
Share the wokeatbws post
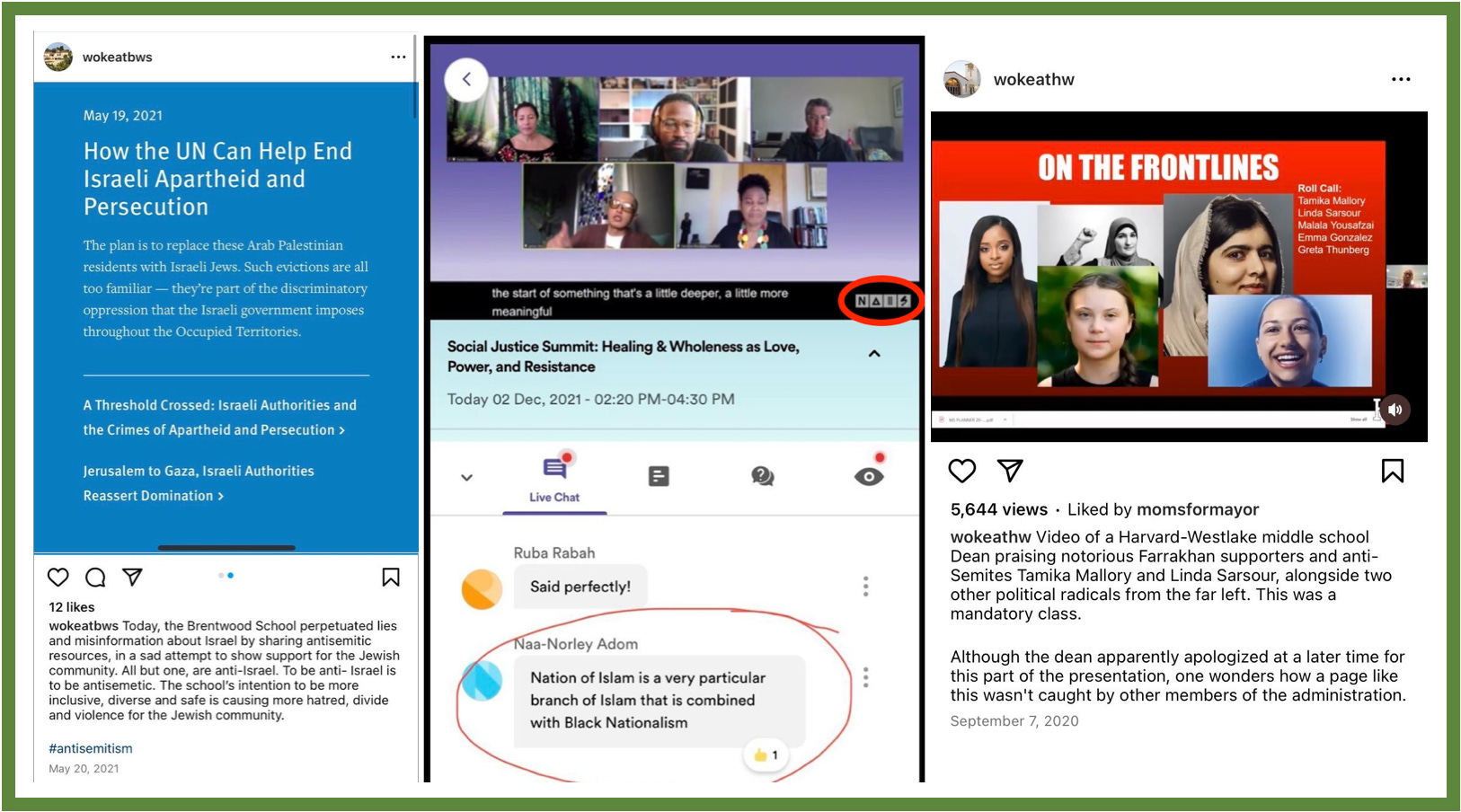pos(132,578)
